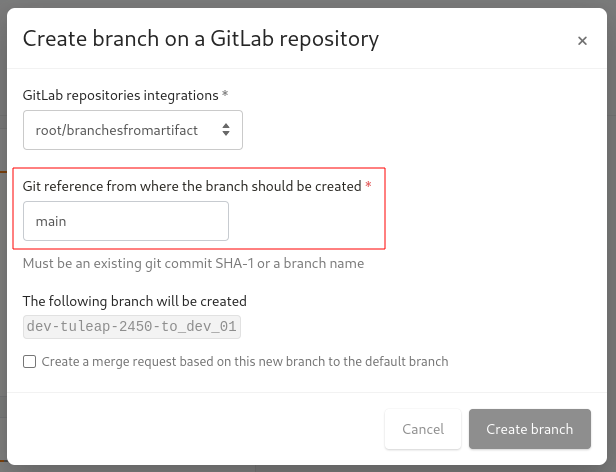Enable the create merge request checkbox
Viewport: 616px width, 472px height.
click(x=29, y=362)
